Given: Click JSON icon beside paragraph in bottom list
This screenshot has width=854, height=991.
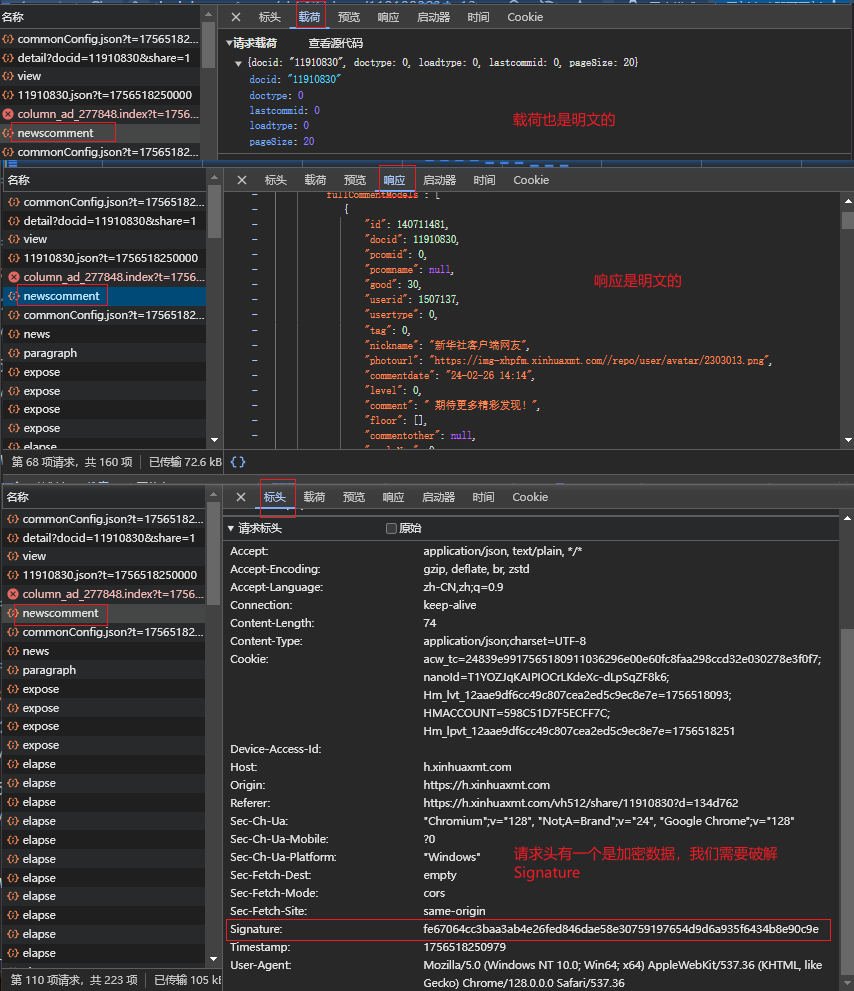Looking at the screenshot, I should tap(13, 670).
